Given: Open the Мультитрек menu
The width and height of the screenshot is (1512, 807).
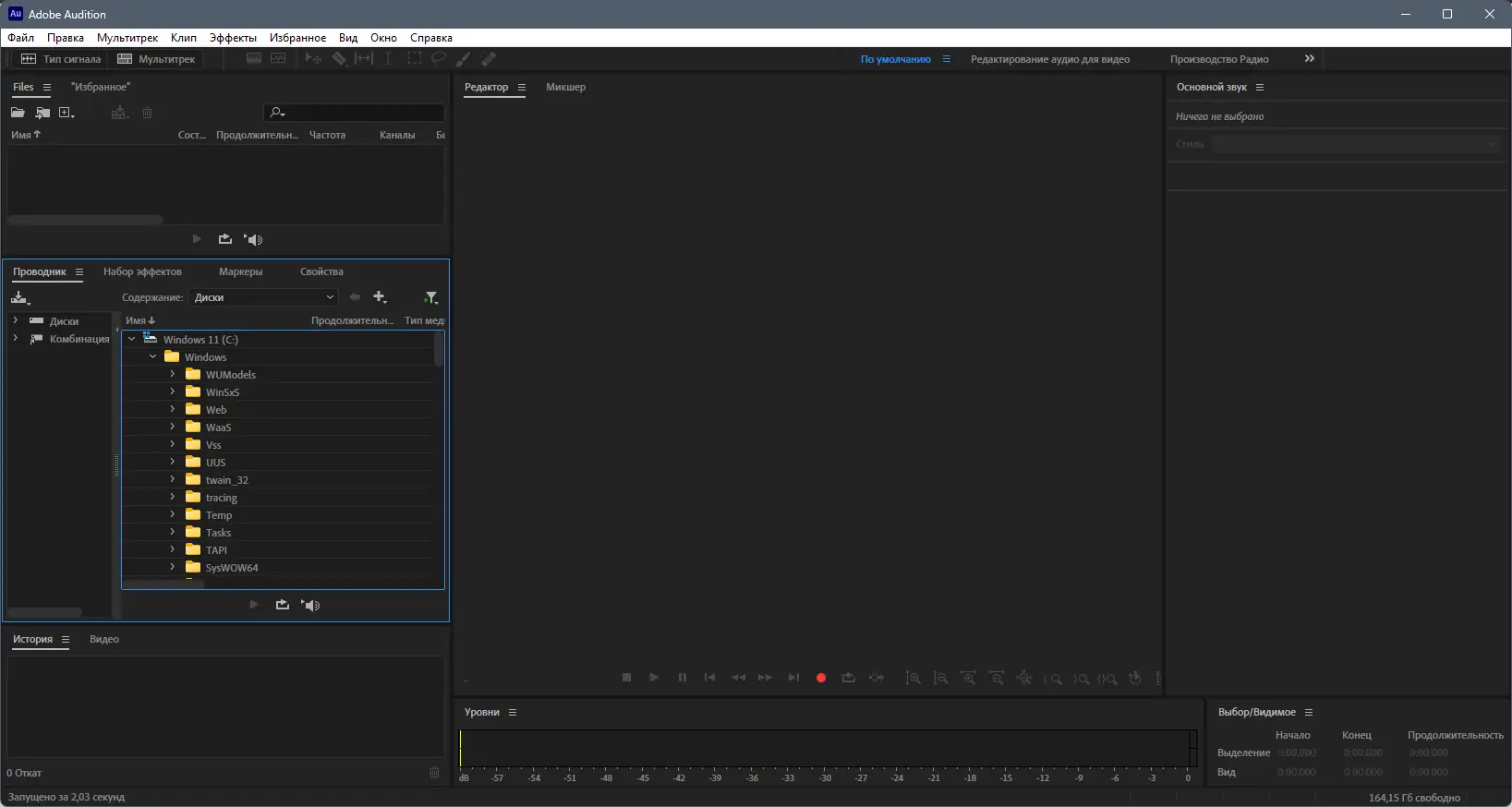Looking at the screenshot, I should click(x=127, y=38).
